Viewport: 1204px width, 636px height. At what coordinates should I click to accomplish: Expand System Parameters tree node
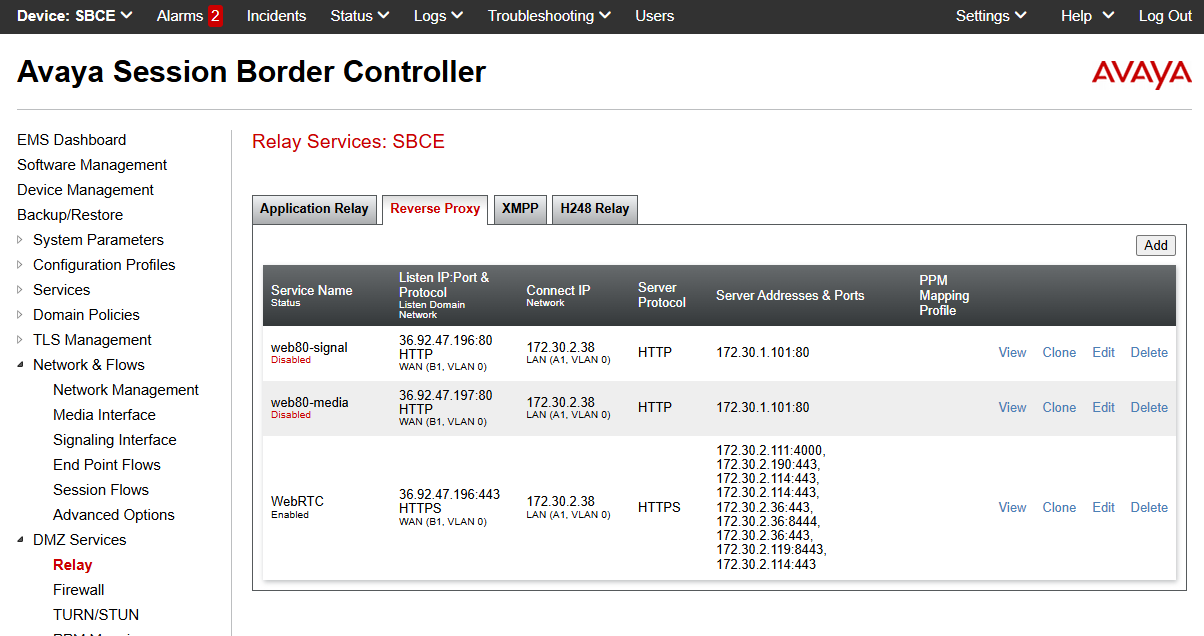(x=22, y=240)
